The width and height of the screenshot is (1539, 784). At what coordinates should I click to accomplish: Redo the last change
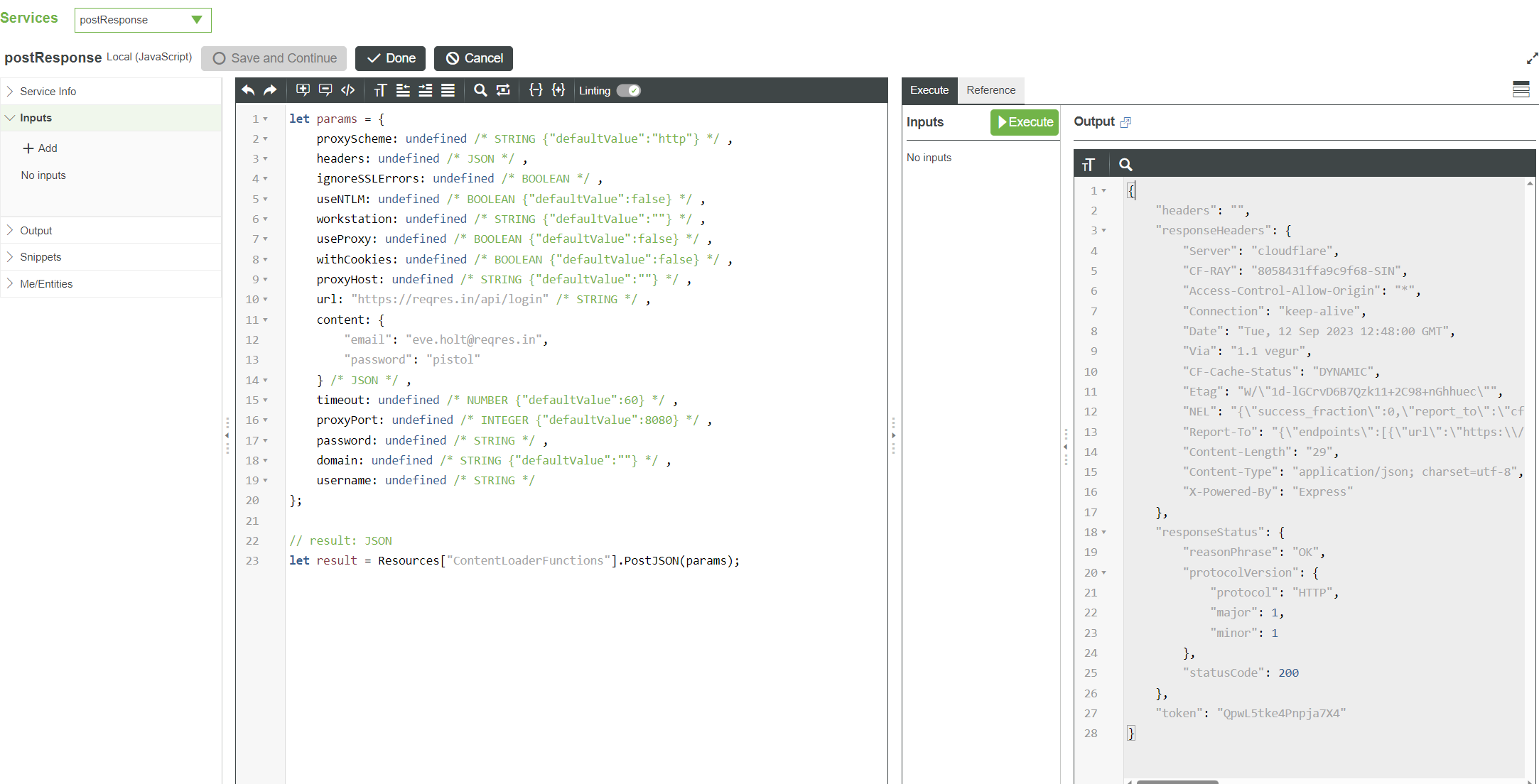pyautogui.click(x=269, y=90)
